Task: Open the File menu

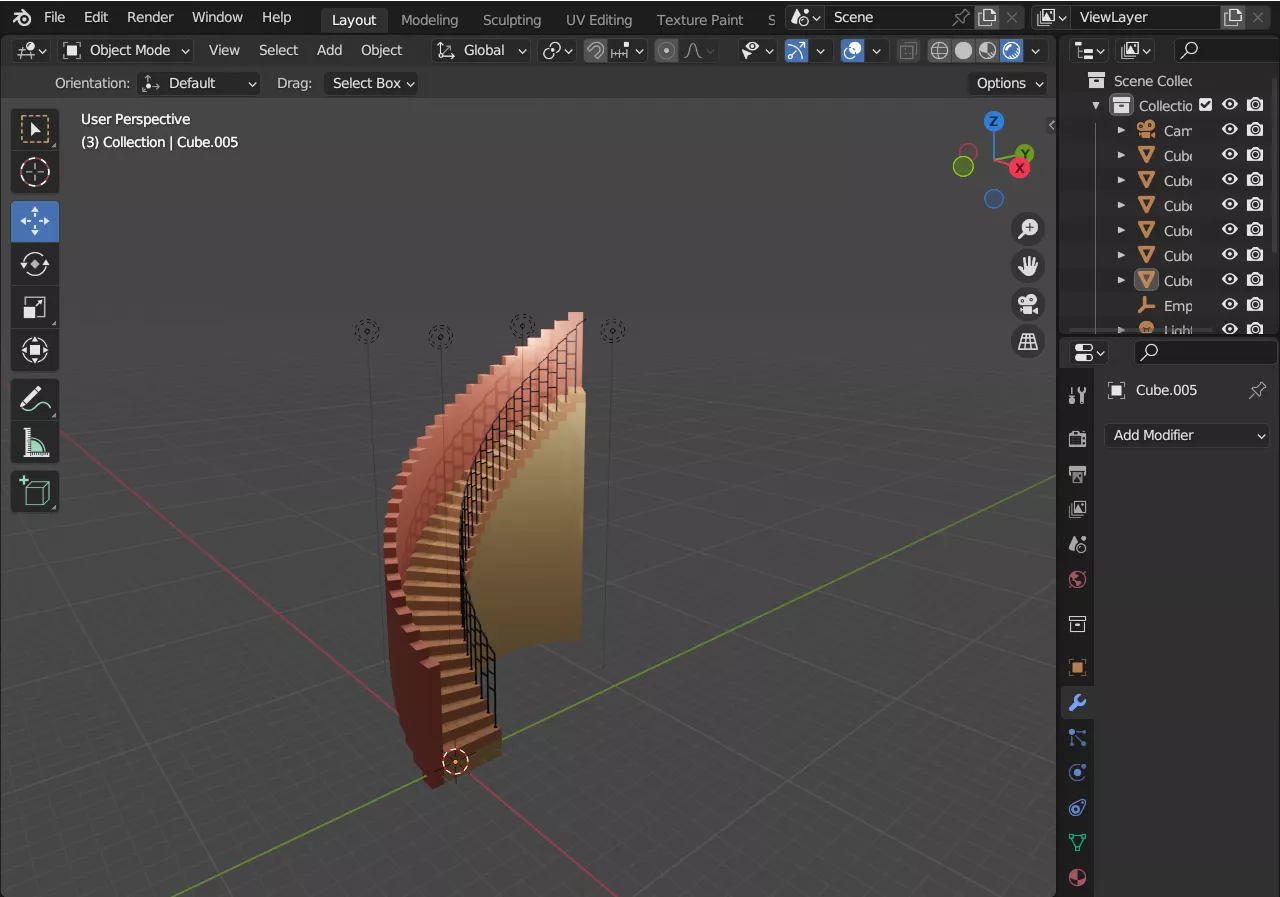Action: point(55,17)
